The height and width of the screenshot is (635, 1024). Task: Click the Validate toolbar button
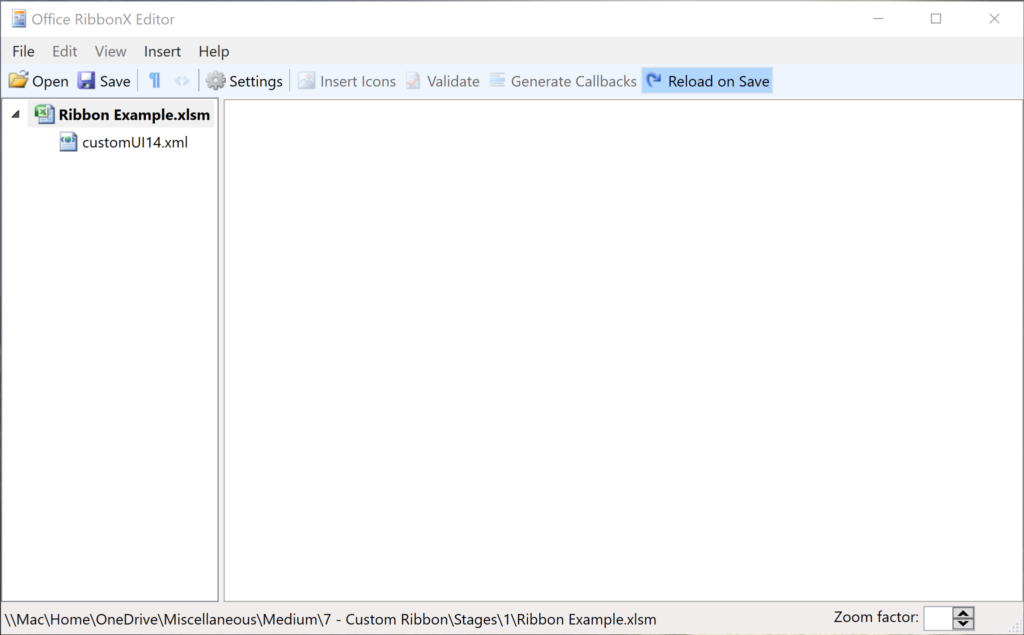(442, 81)
